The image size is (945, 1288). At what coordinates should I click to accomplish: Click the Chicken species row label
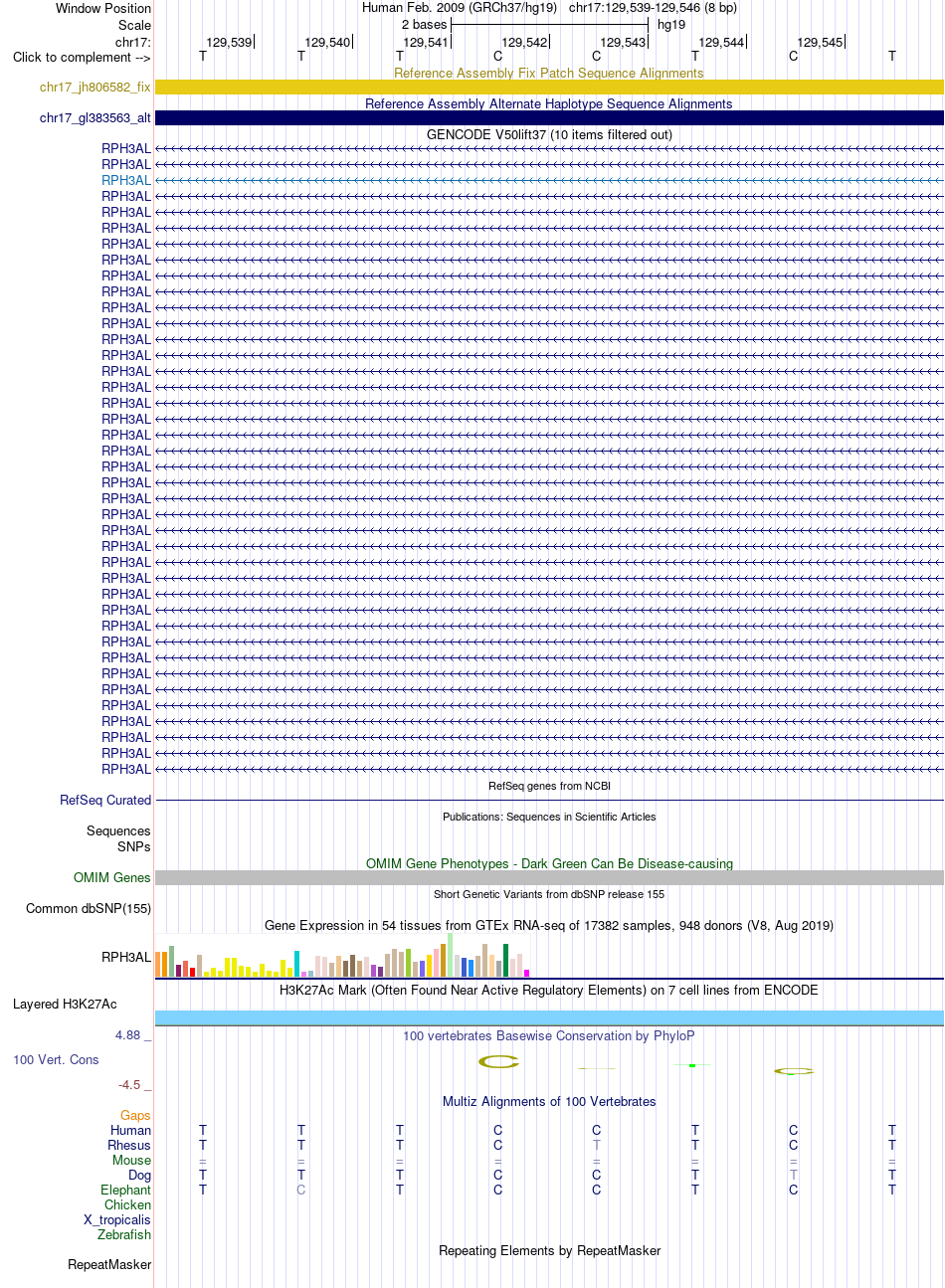coord(128,1205)
